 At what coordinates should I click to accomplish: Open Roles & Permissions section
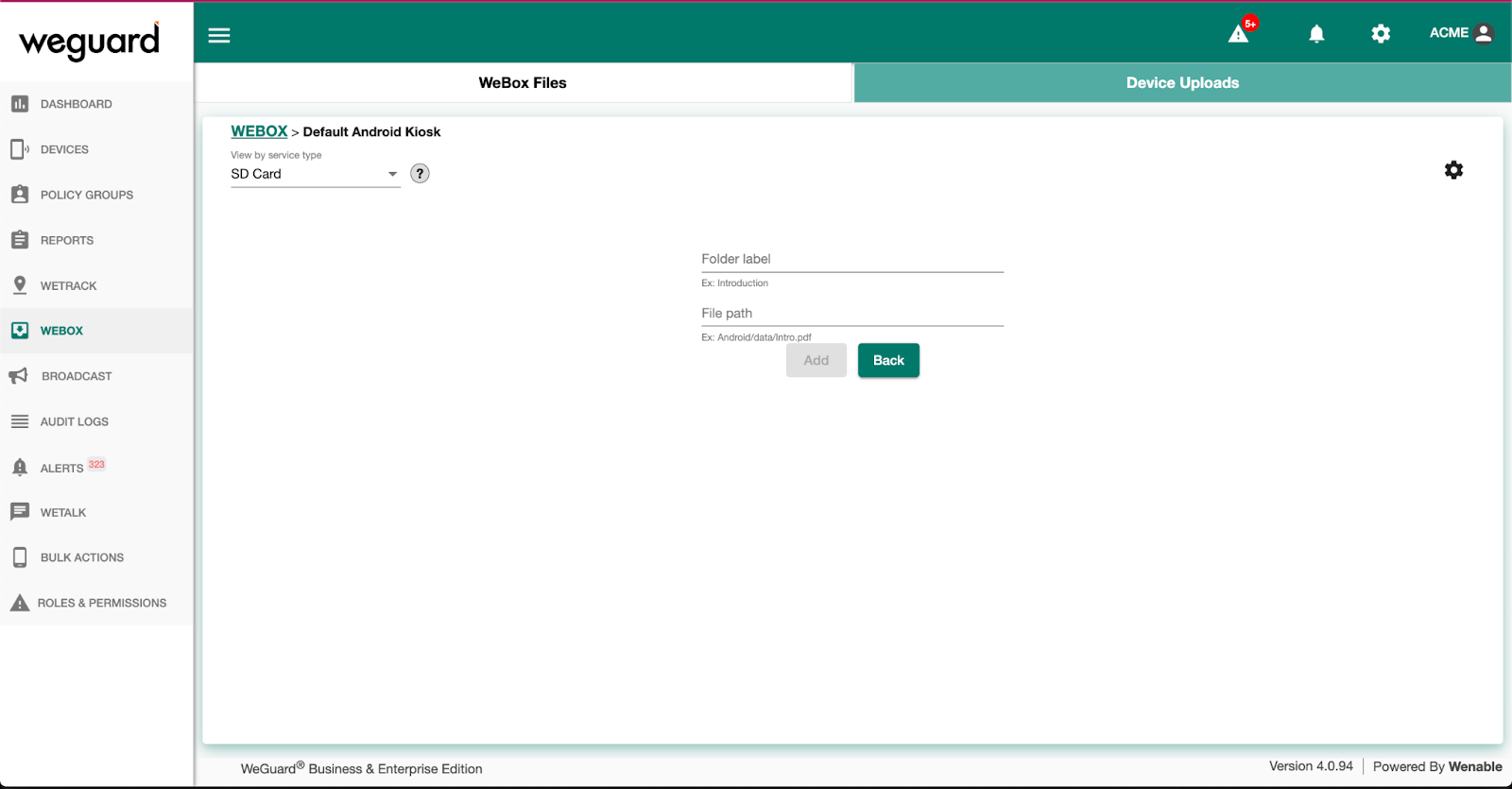pos(96,603)
